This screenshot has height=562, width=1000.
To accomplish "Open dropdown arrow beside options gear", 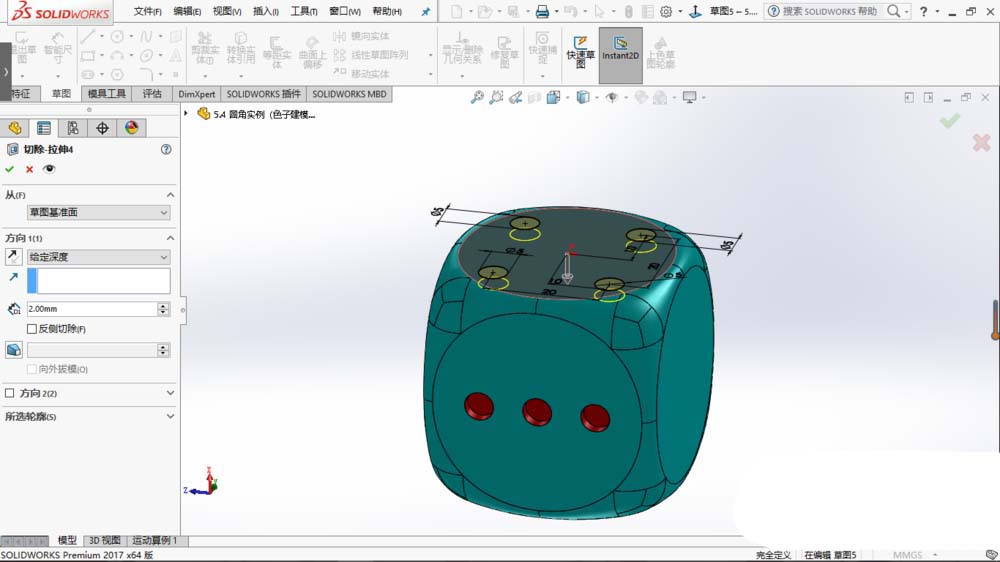I will [x=680, y=11].
